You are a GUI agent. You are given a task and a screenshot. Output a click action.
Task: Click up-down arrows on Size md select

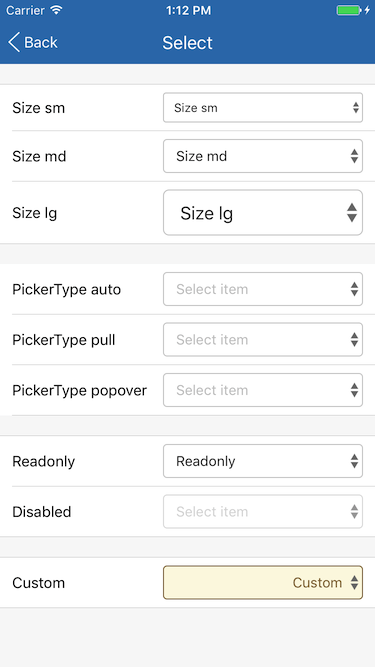(354, 156)
